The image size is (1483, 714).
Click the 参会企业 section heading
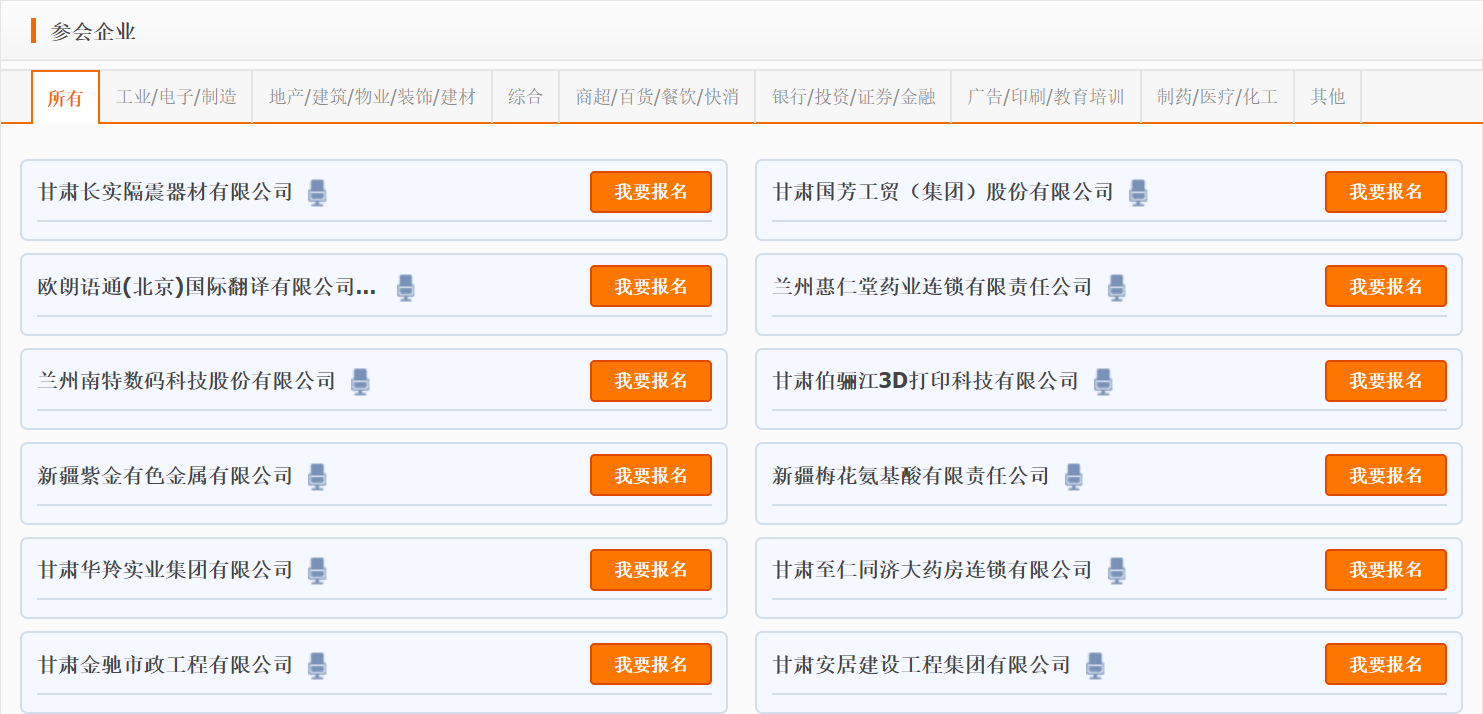[x=93, y=32]
